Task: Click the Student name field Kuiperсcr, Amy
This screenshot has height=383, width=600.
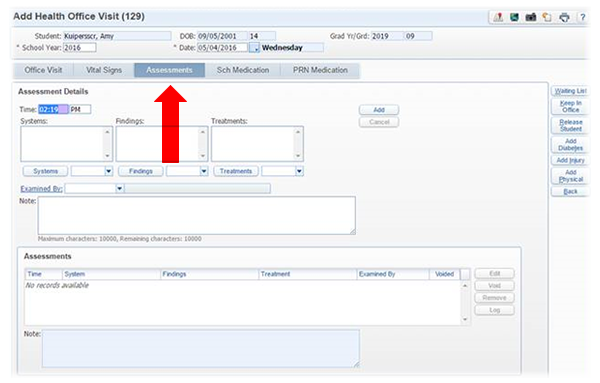Action: pos(117,36)
